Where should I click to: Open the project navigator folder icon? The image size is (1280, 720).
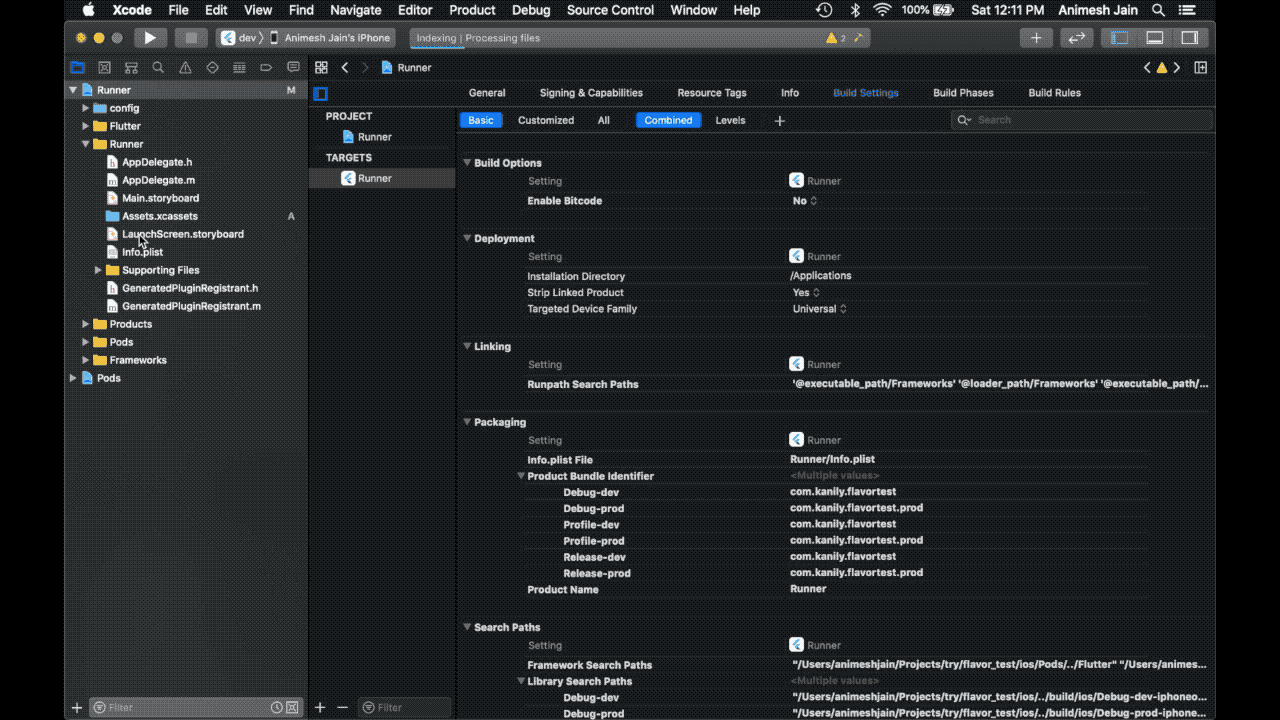coord(77,68)
